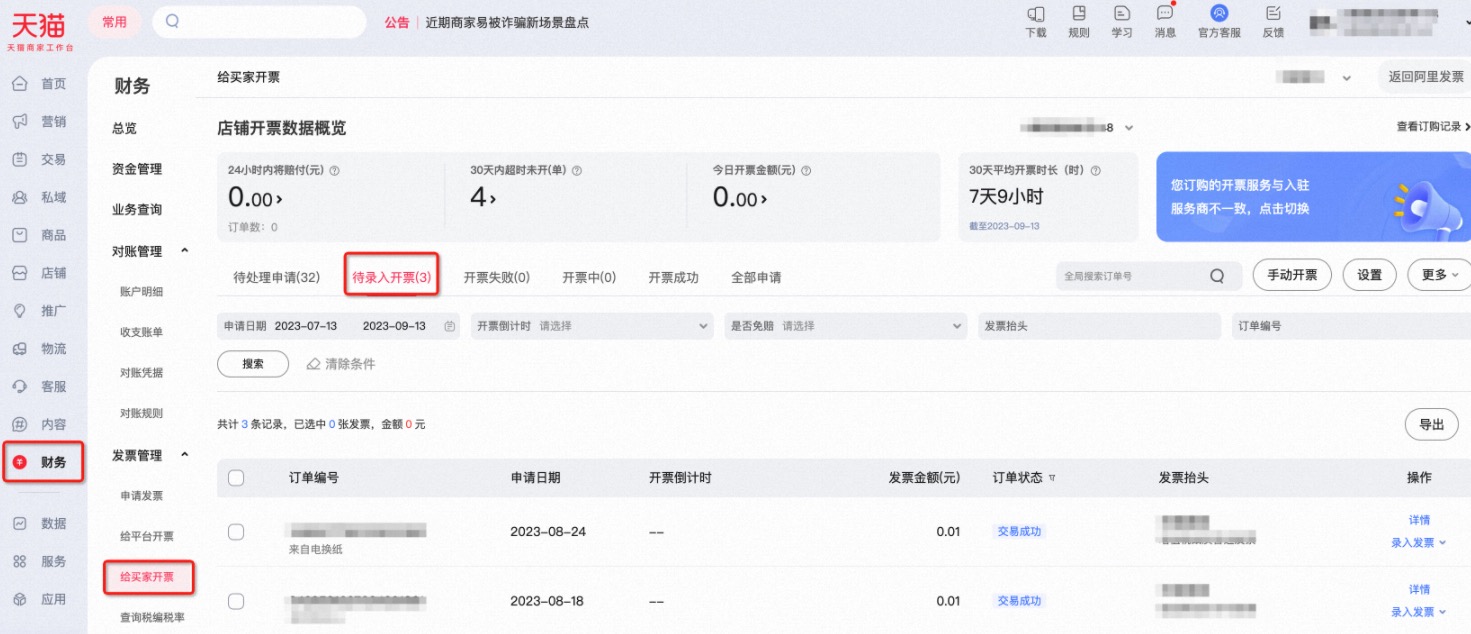Click the 学习 learning icon
The width and height of the screenshot is (1471, 634).
tap(1122, 13)
